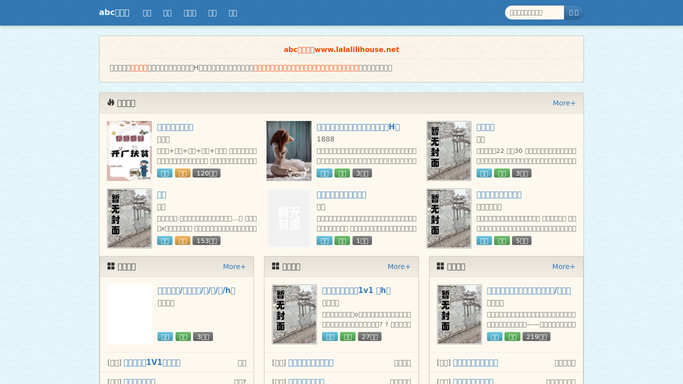Open the book title containing 1v1

[356, 291]
